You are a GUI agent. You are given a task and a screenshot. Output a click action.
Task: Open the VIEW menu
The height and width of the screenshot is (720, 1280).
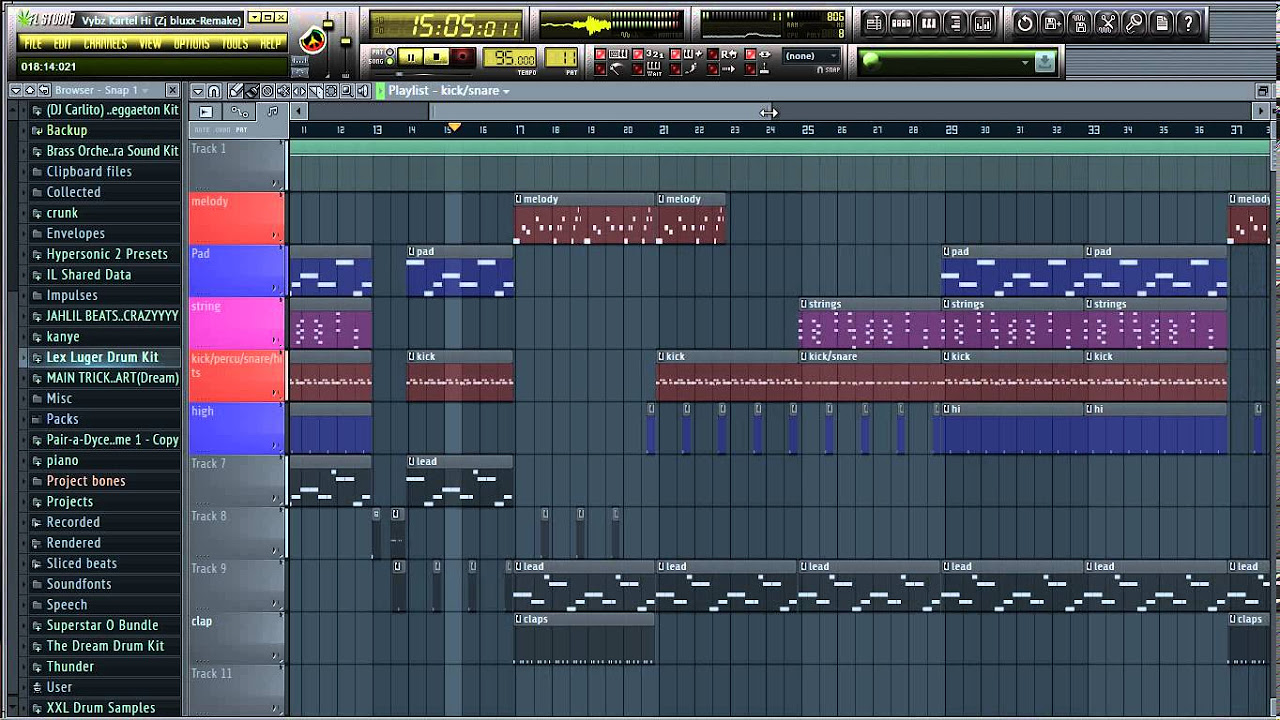point(150,44)
